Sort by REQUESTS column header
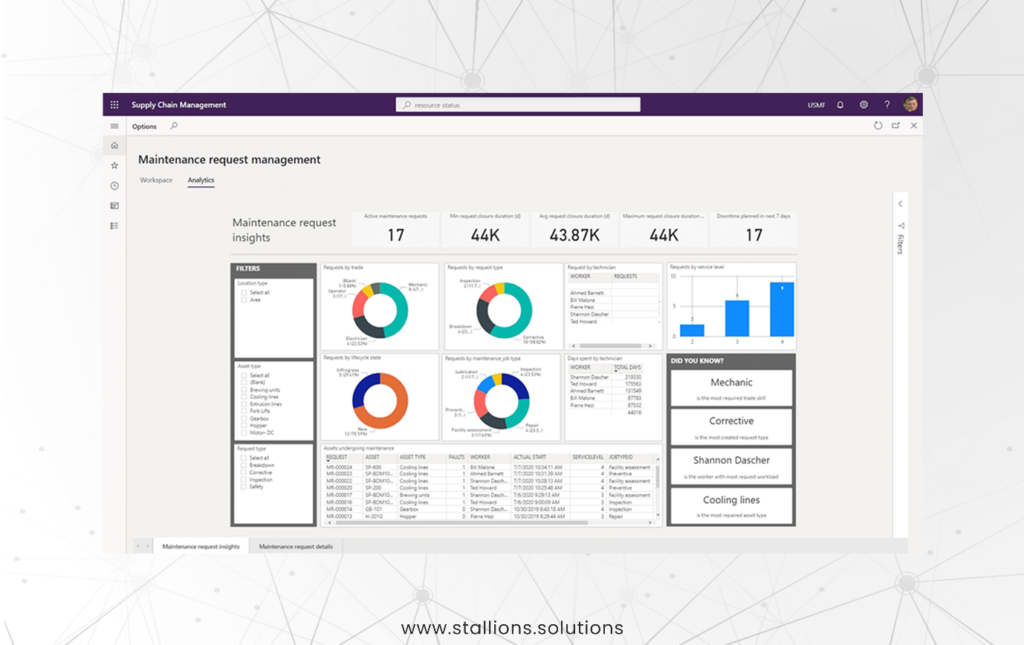This screenshot has height=645, width=1024. [625, 277]
